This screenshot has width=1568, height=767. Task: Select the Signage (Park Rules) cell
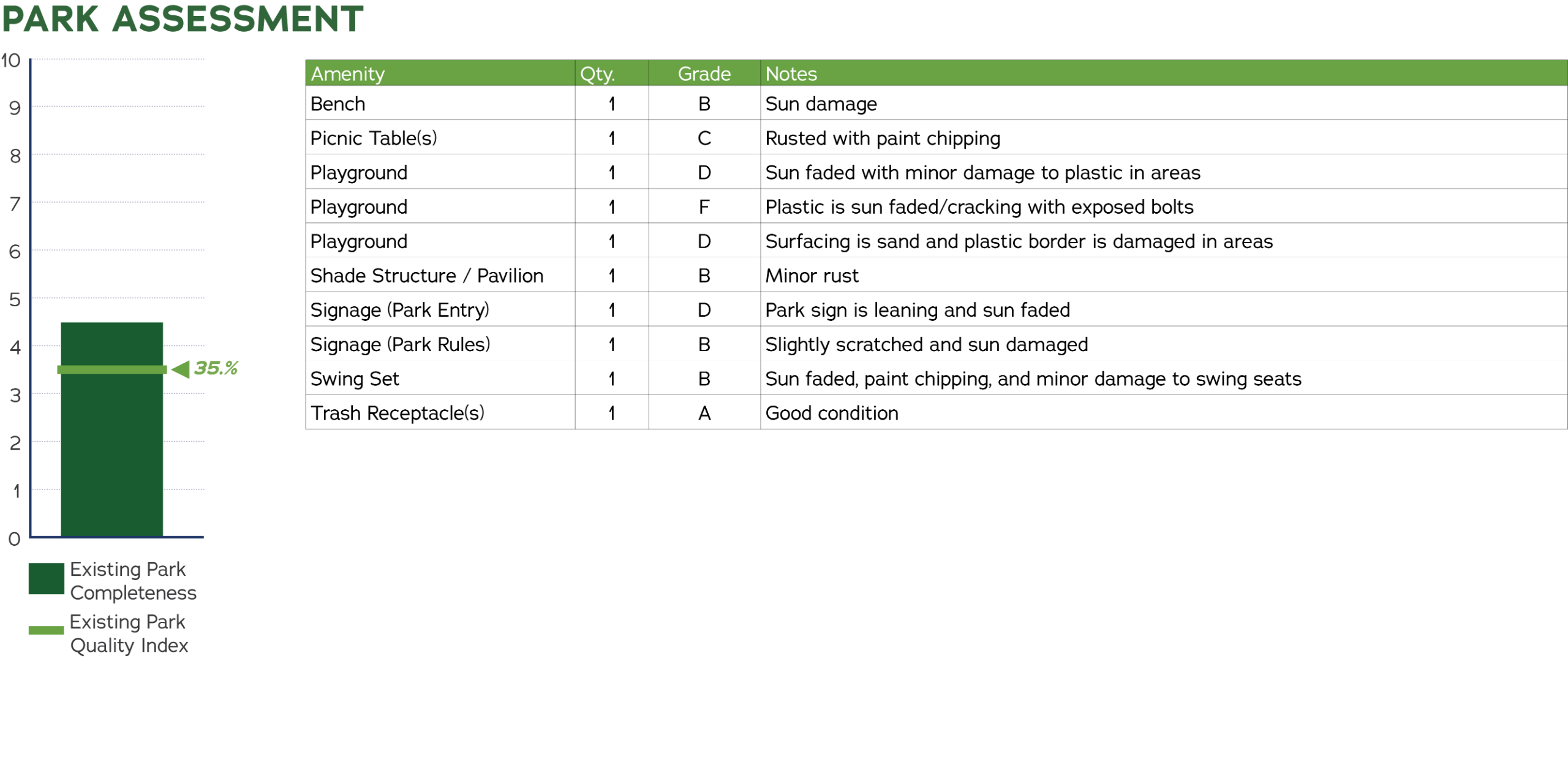coord(400,344)
